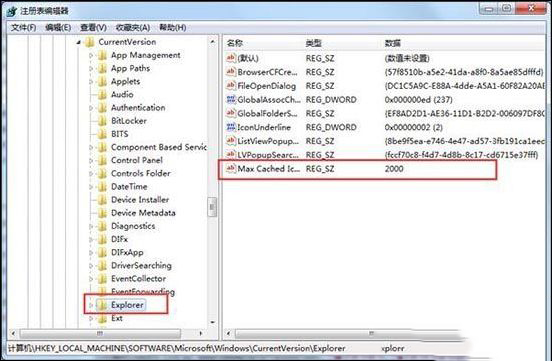552x361 pixels.
Task: Expand the App Management key
Action: [91, 55]
